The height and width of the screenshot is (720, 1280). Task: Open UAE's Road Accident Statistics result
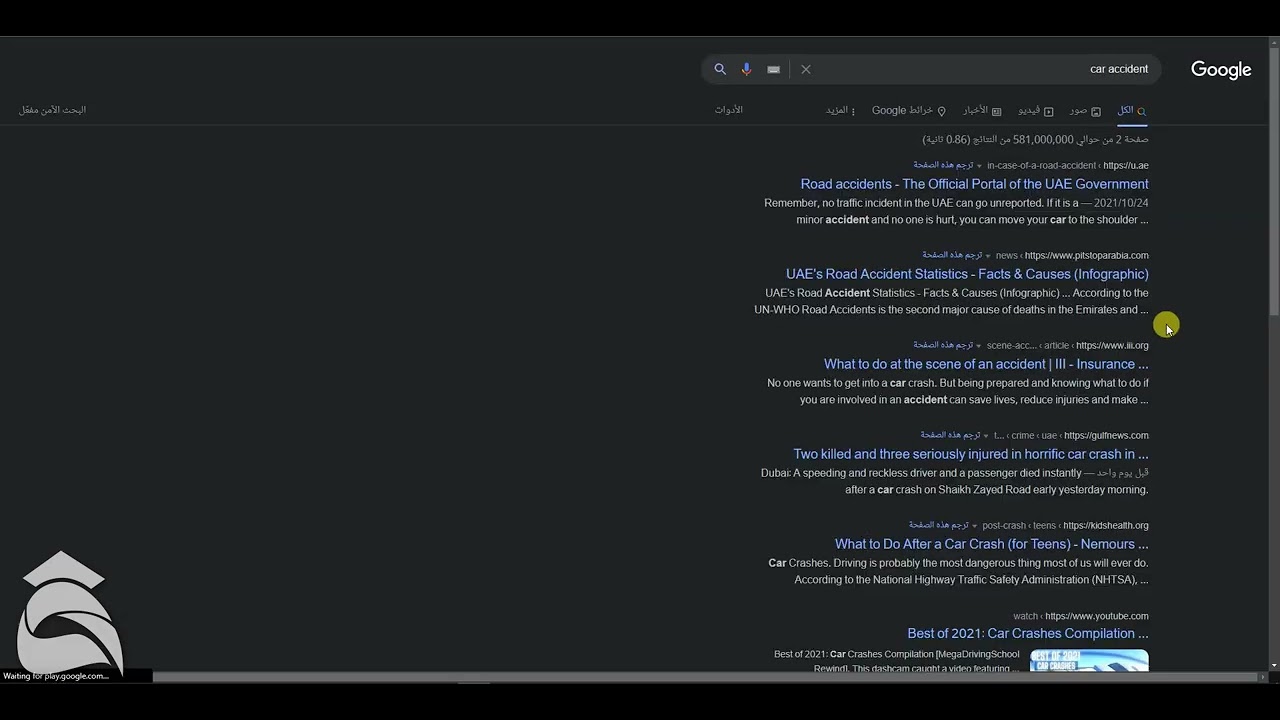click(x=967, y=274)
